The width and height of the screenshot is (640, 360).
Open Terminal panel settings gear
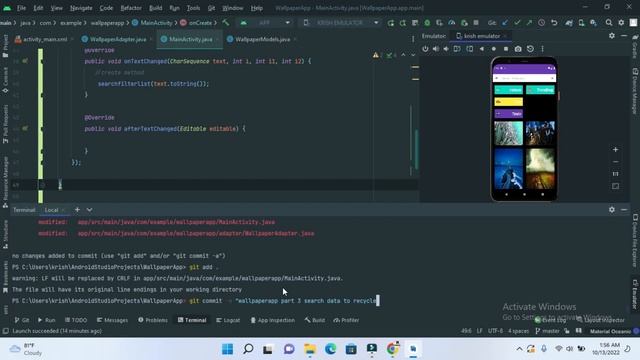pyautogui.click(x=612, y=209)
